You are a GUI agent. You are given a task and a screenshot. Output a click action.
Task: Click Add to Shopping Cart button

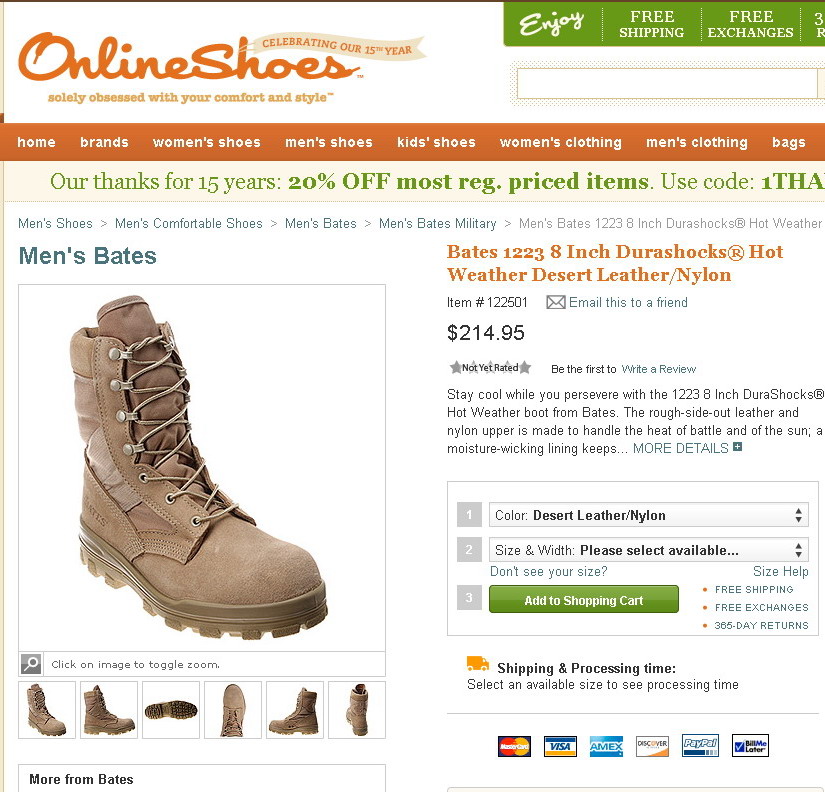tap(583, 600)
